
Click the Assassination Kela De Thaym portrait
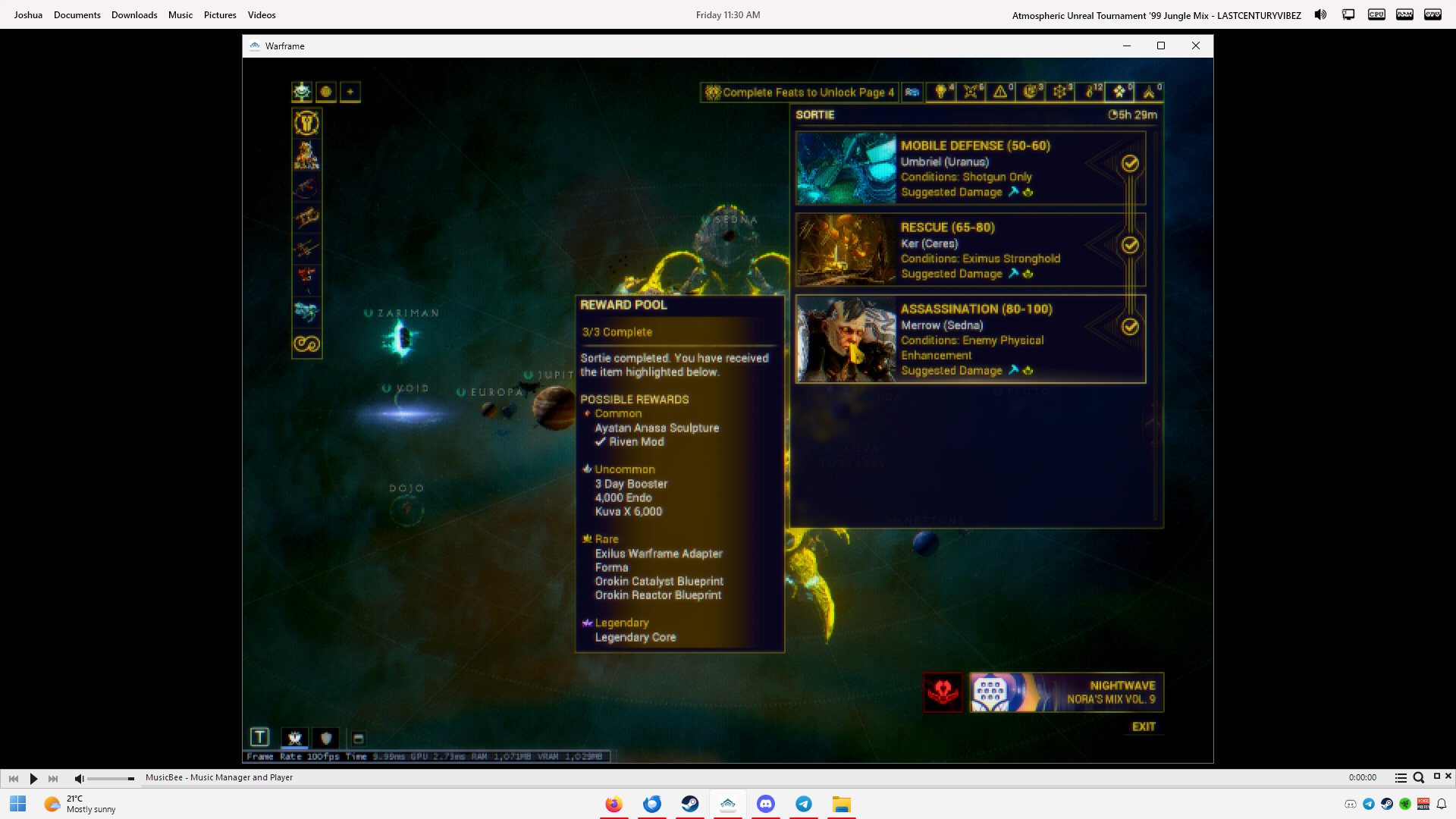tap(846, 339)
